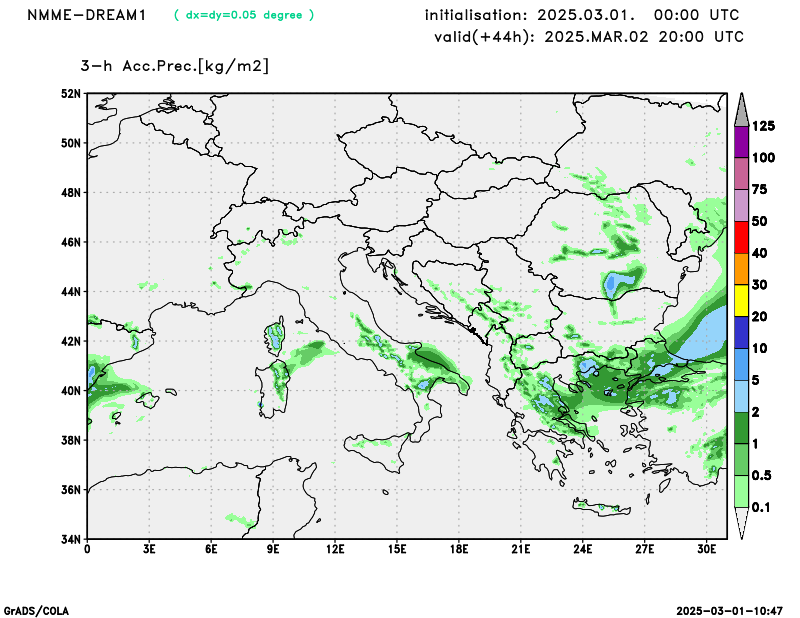800x618 pixels.
Task: Click the 125 colorbar label
Action: pos(763,126)
